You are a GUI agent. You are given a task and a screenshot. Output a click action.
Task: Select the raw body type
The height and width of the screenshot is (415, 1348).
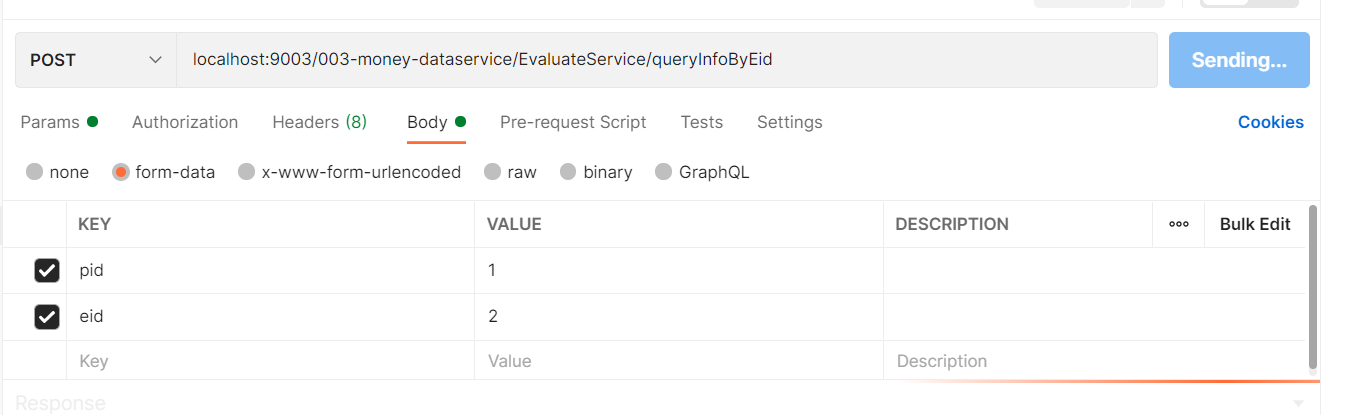tap(492, 172)
